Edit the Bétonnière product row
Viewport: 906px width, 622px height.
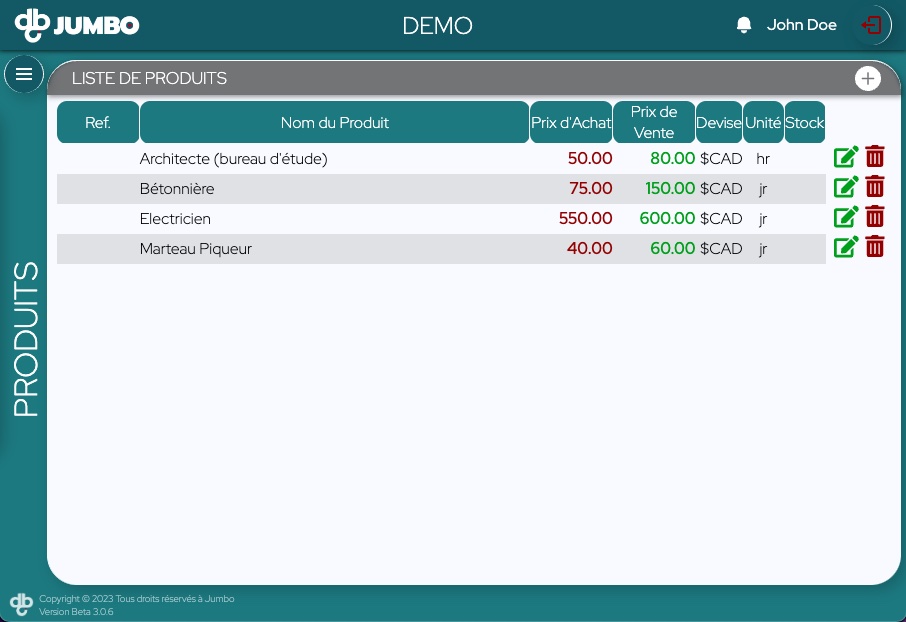pos(846,187)
